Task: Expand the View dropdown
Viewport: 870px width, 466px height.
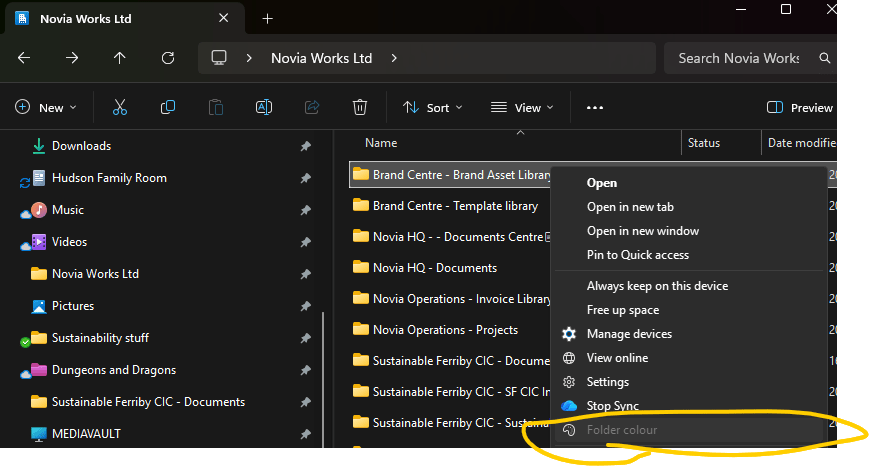Action: (520, 107)
